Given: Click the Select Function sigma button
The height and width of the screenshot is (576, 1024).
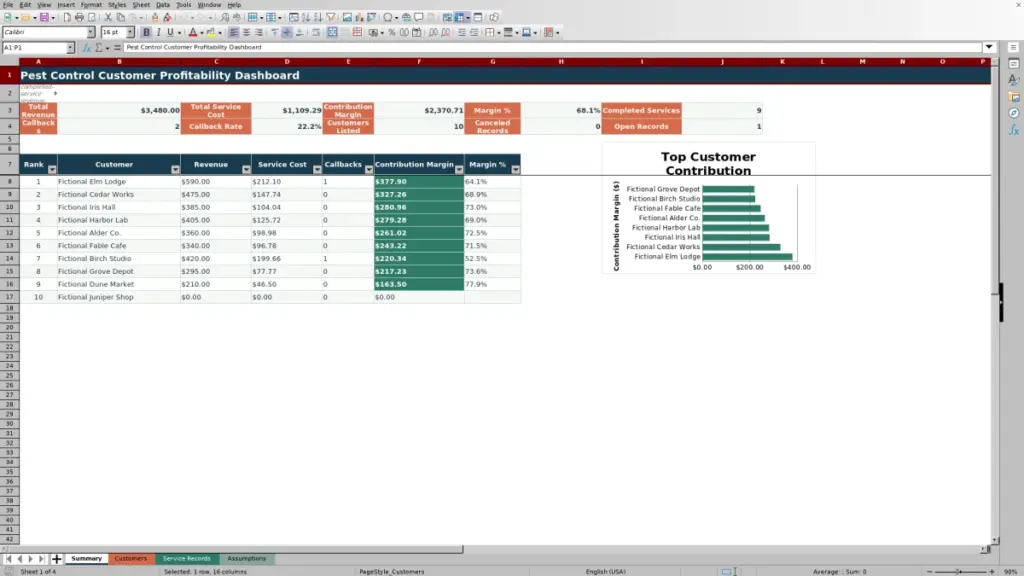Looking at the screenshot, I should [99, 48].
